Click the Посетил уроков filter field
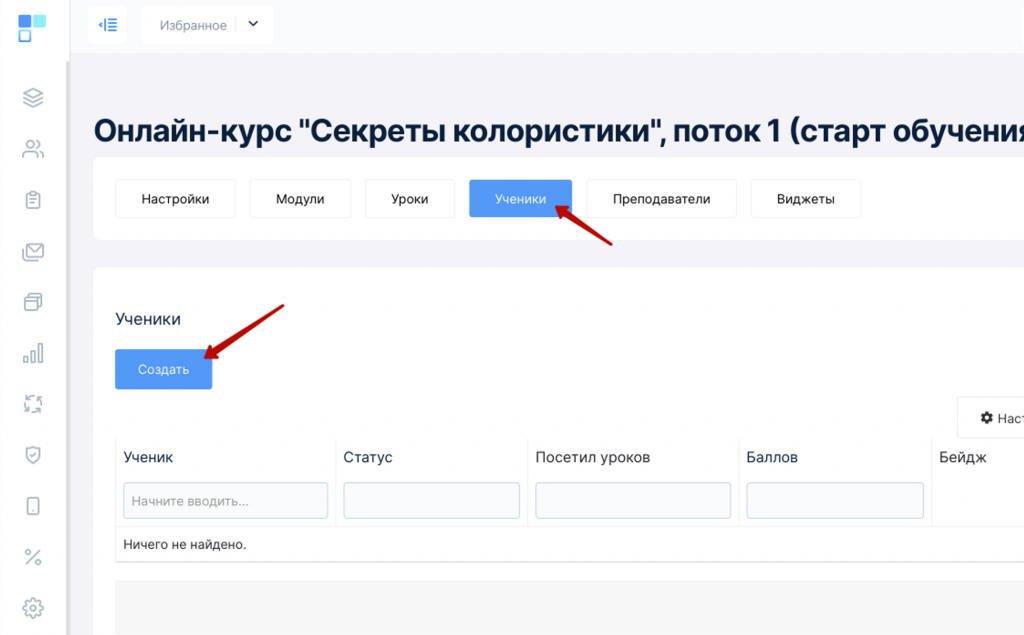The image size is (1024, 635). (x=633, y=501)
